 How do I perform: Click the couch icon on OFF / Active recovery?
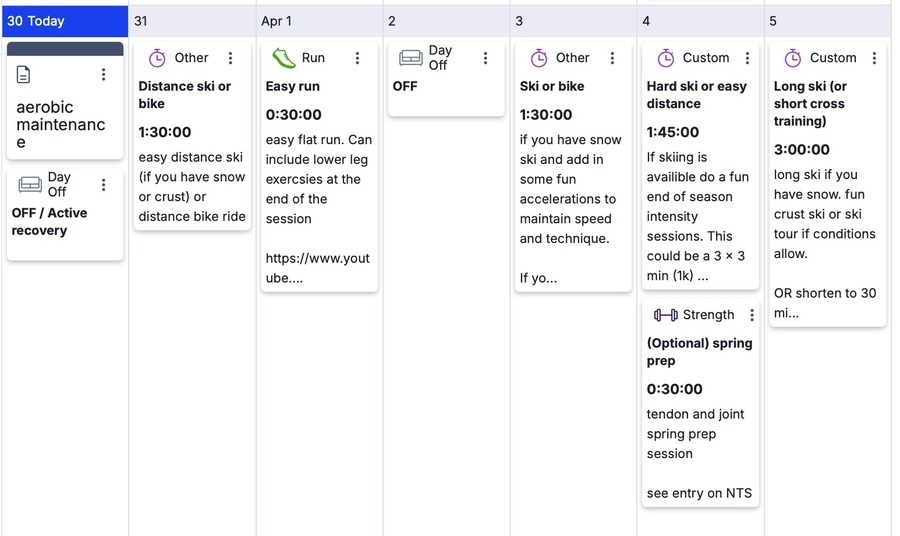tap(30, 185)
